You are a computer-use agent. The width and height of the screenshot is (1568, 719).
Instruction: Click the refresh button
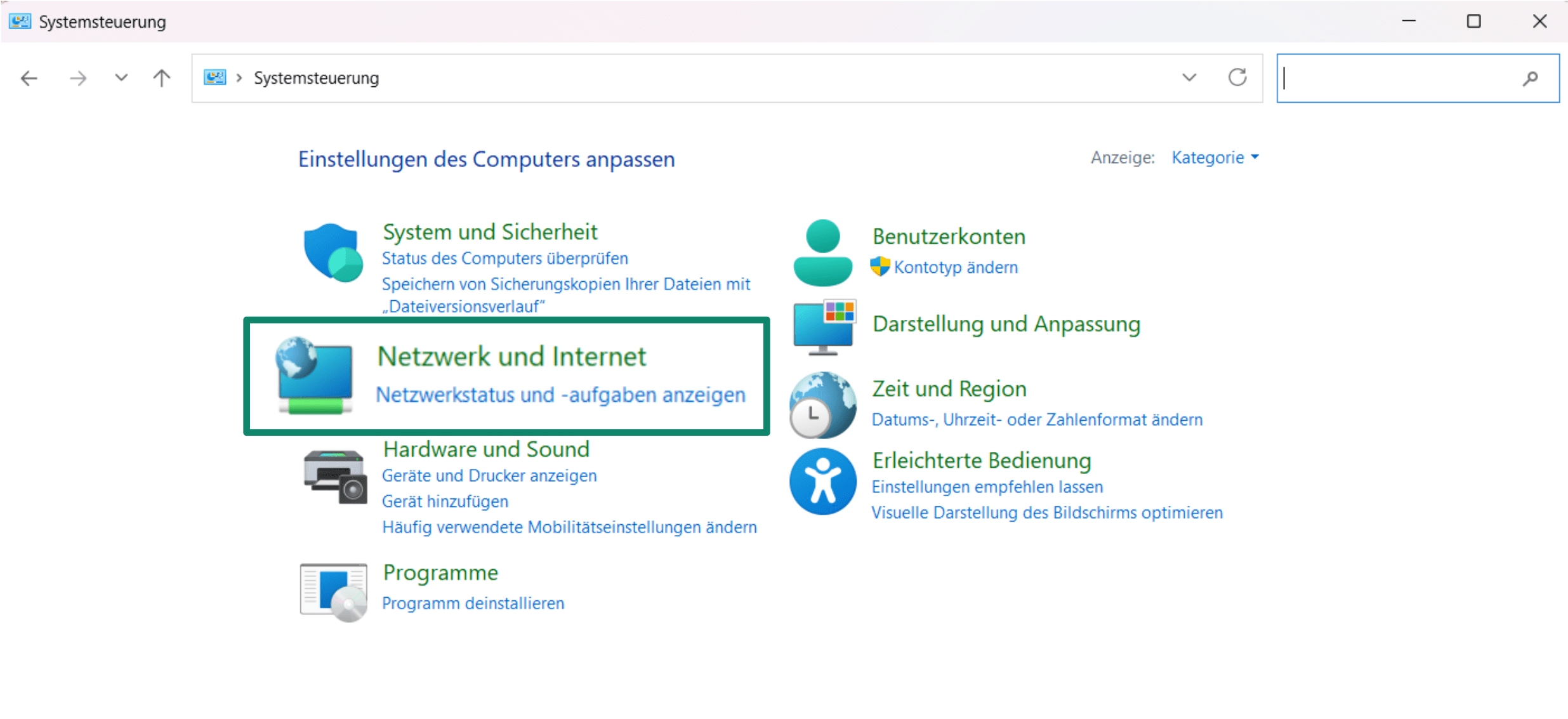(x=1237, y=77)
